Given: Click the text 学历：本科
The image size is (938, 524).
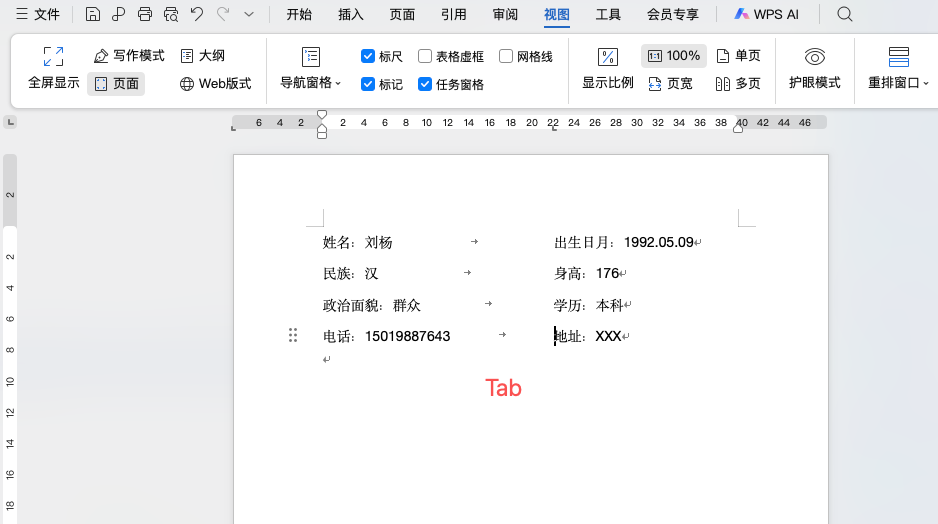Looking at the screenshot, I should (589, 305).
